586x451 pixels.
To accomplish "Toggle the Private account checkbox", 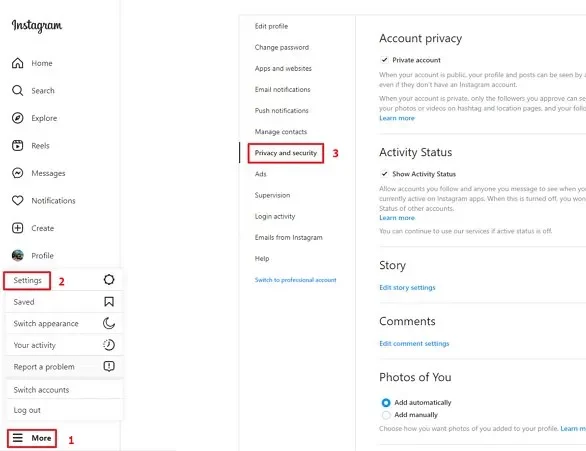I will pyautogui.click(x=384, y=60).
